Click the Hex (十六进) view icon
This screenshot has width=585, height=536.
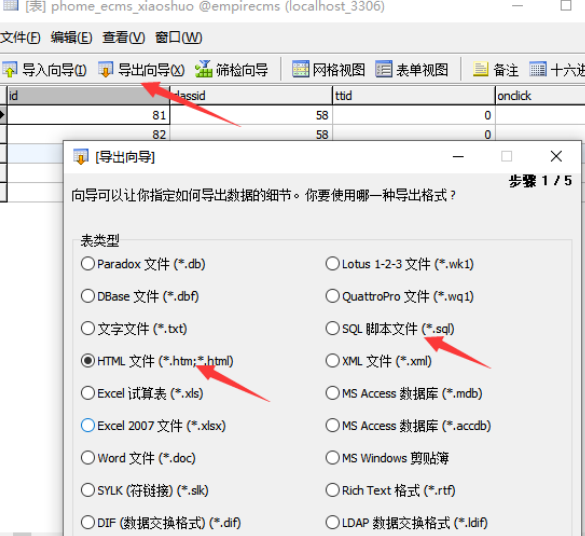pos(538,69)
